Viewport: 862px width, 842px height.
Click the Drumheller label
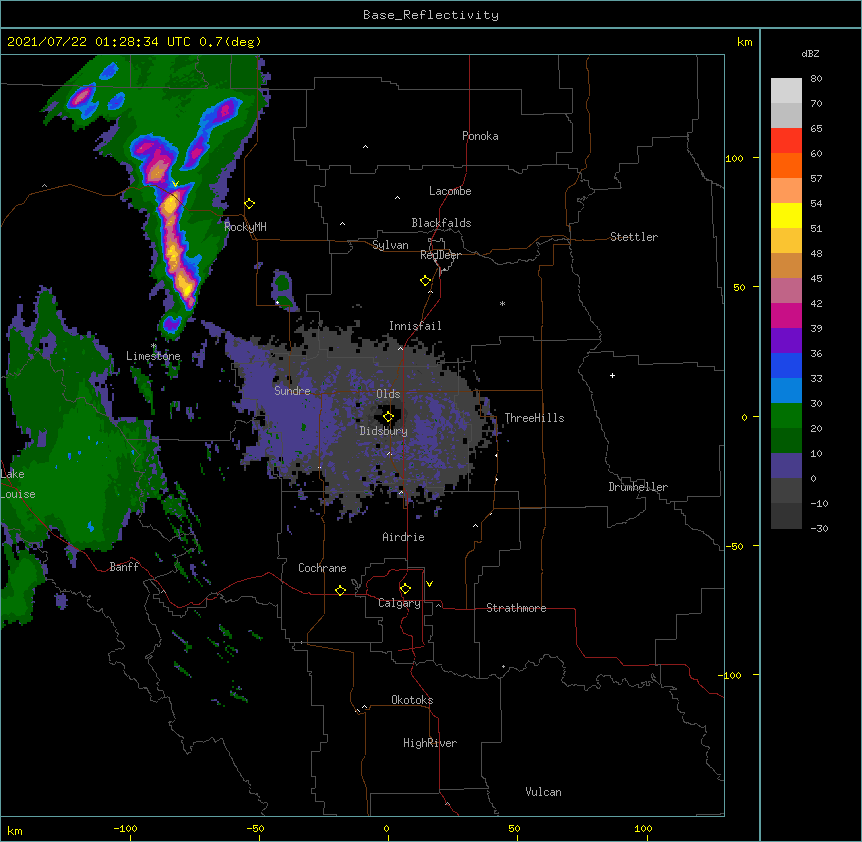pos(638,487)
